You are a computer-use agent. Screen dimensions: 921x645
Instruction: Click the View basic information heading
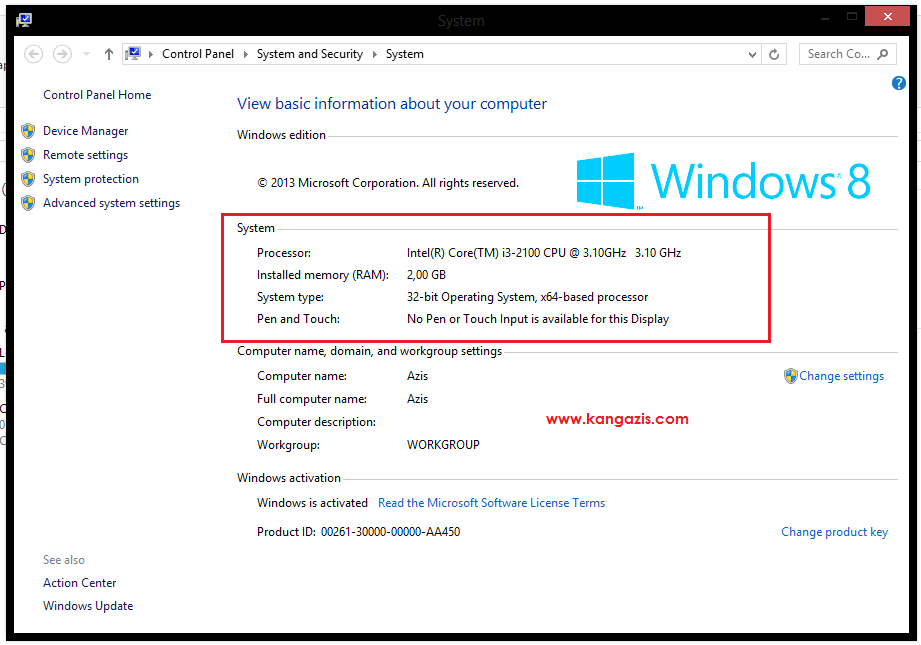coord(392,104)
